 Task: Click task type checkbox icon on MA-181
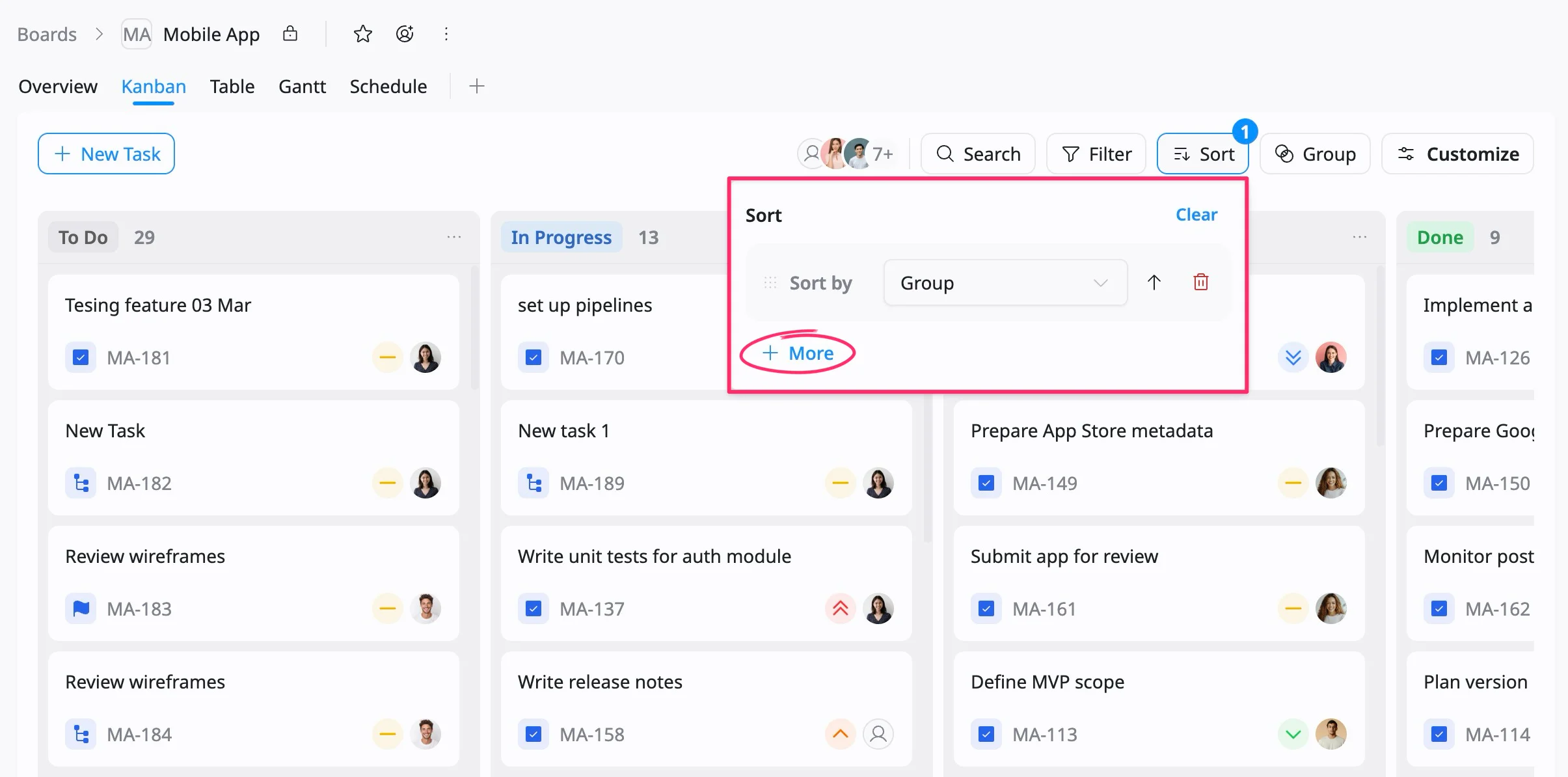81,357
